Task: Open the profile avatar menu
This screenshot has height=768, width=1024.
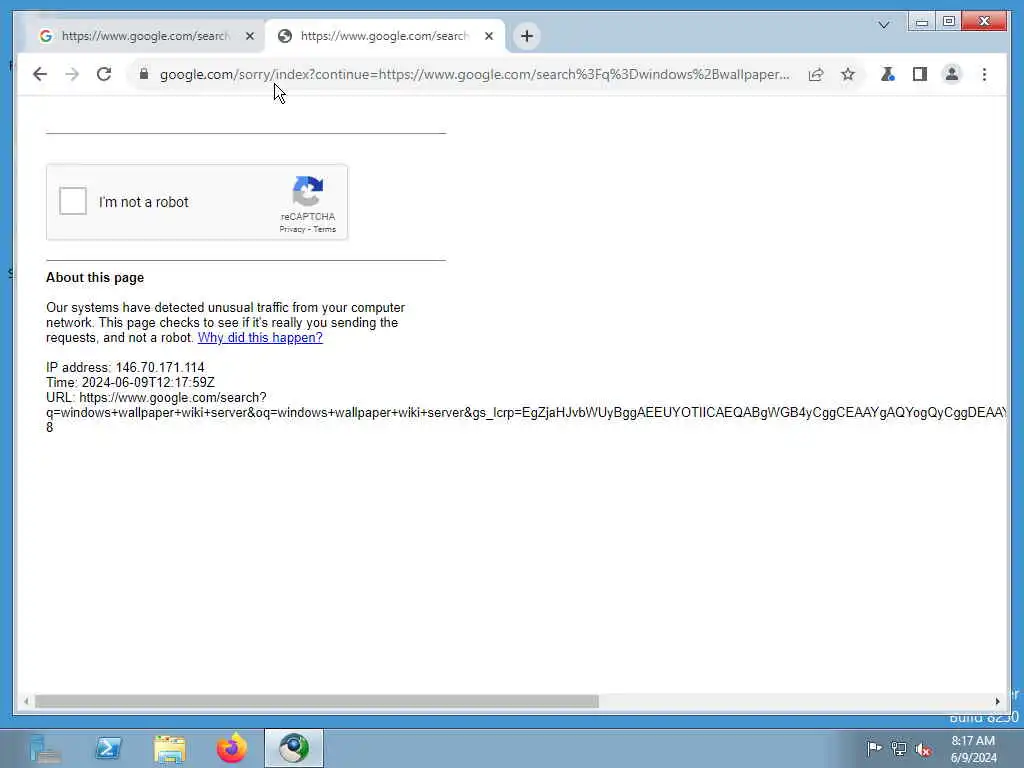Action: (952, 74)
